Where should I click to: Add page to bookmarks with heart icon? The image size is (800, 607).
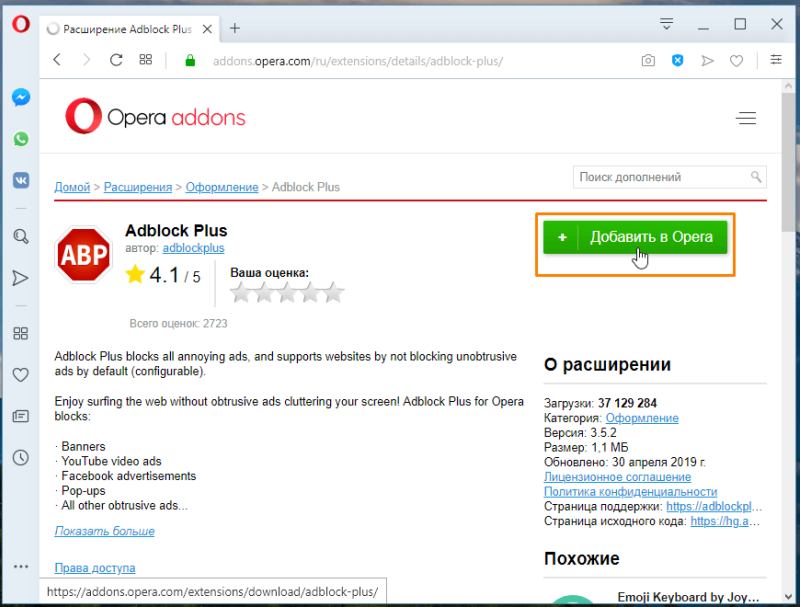click(736, 61)
